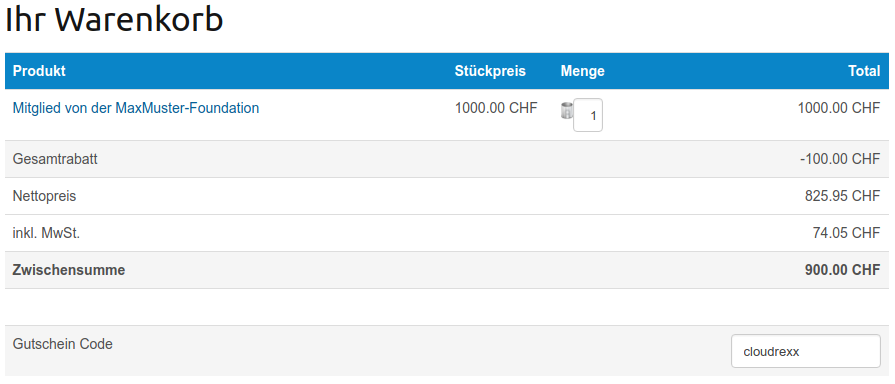Select the Gesamtrabatt row label

[x=55, y=159]
